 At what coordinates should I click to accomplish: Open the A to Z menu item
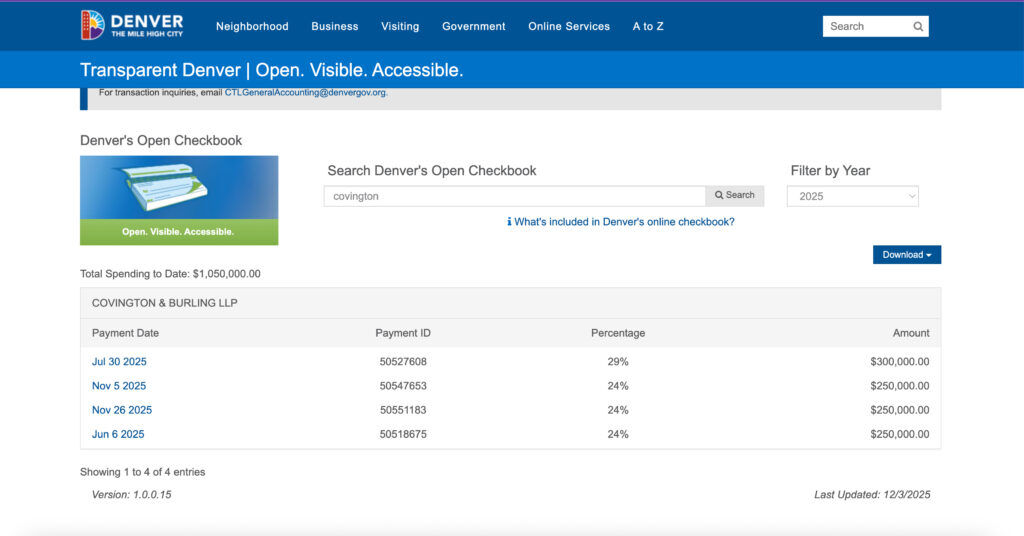click(x=647, y=27)
